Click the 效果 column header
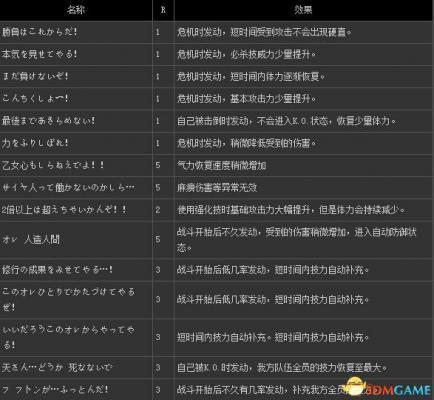Image resolution: width=434 pixels, height=400 pixels. click(x=303, y=10)
